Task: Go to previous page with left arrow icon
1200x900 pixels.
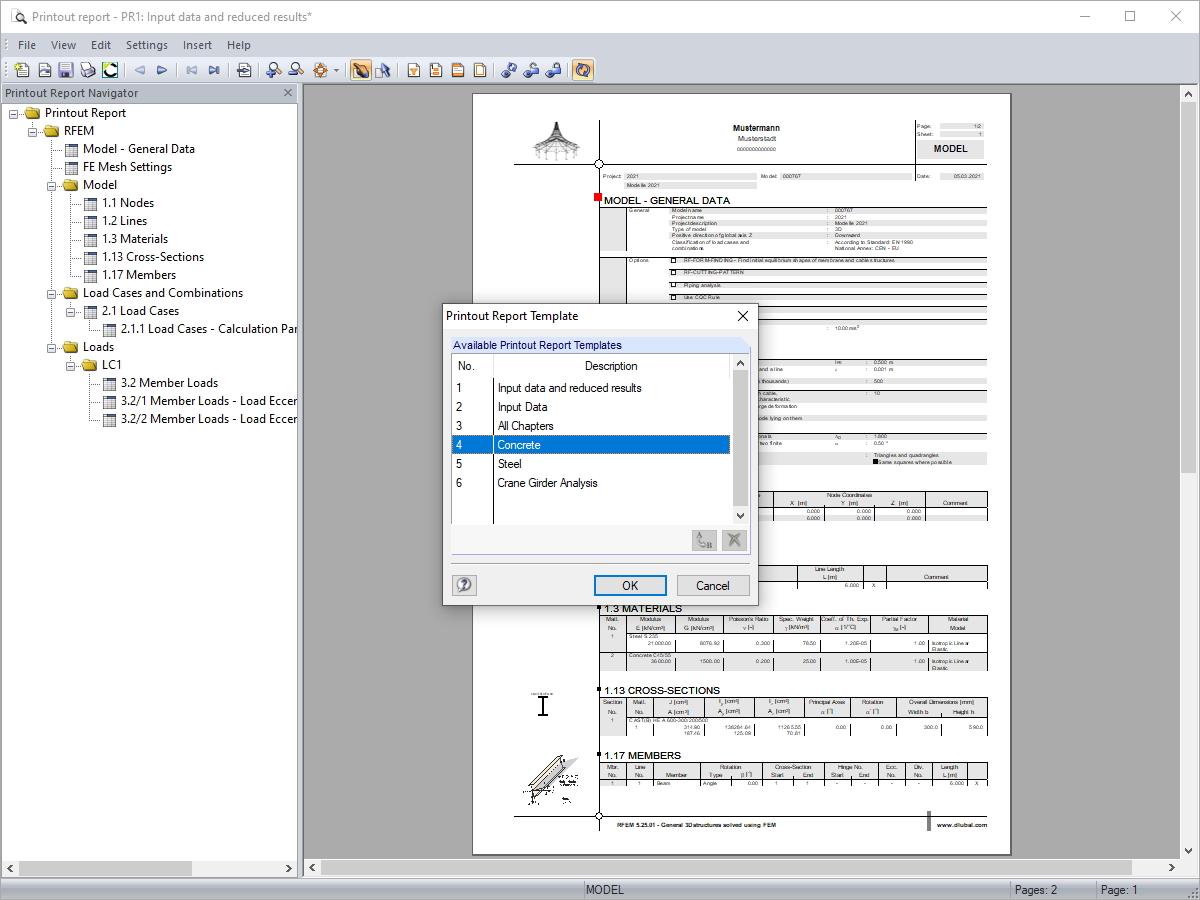Action: tap(139, 70)
